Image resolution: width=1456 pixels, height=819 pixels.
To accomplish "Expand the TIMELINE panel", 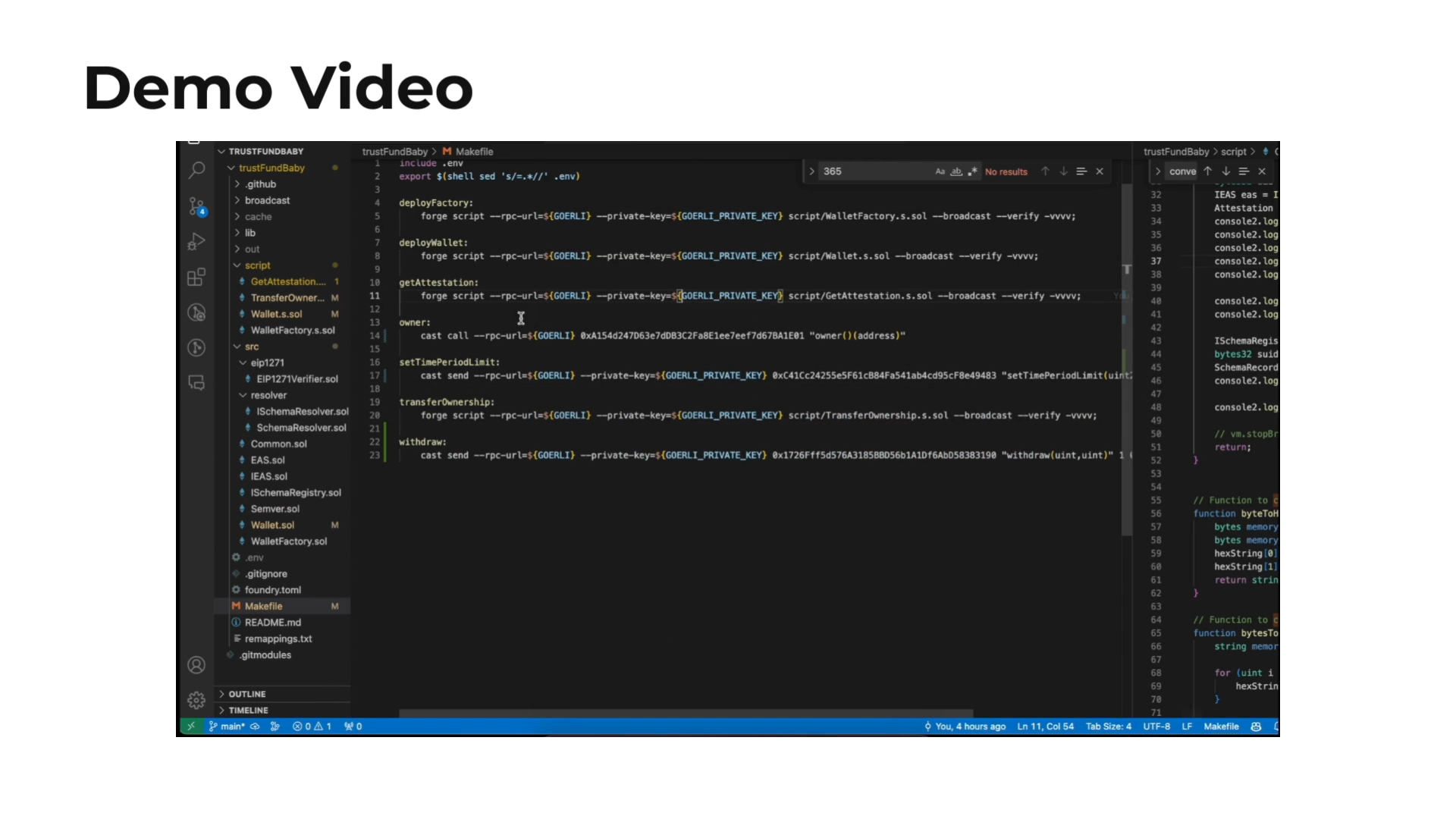I will tap(282, 711).
